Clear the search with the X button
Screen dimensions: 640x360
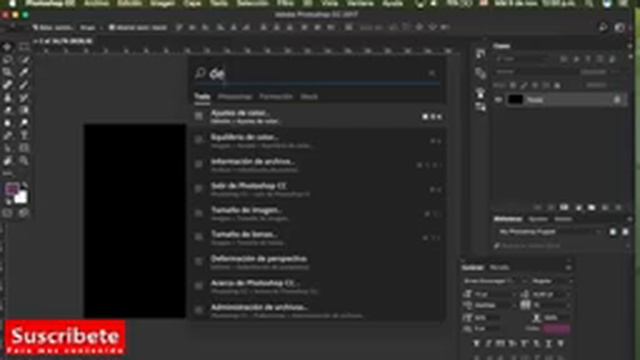tap(432, 73)
